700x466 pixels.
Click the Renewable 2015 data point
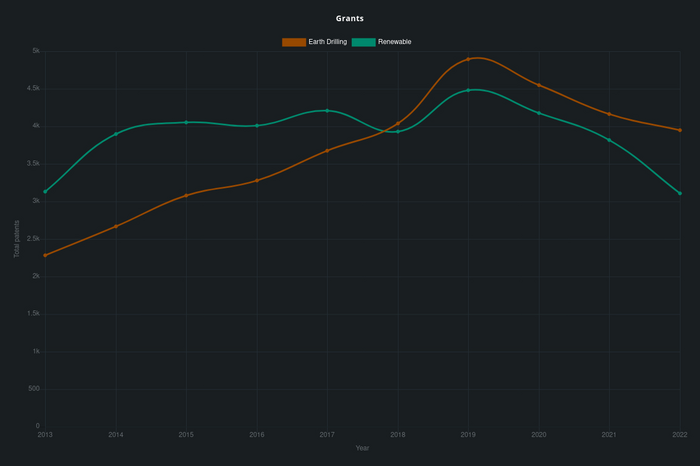pyautogui.click(x=186, y=122)
